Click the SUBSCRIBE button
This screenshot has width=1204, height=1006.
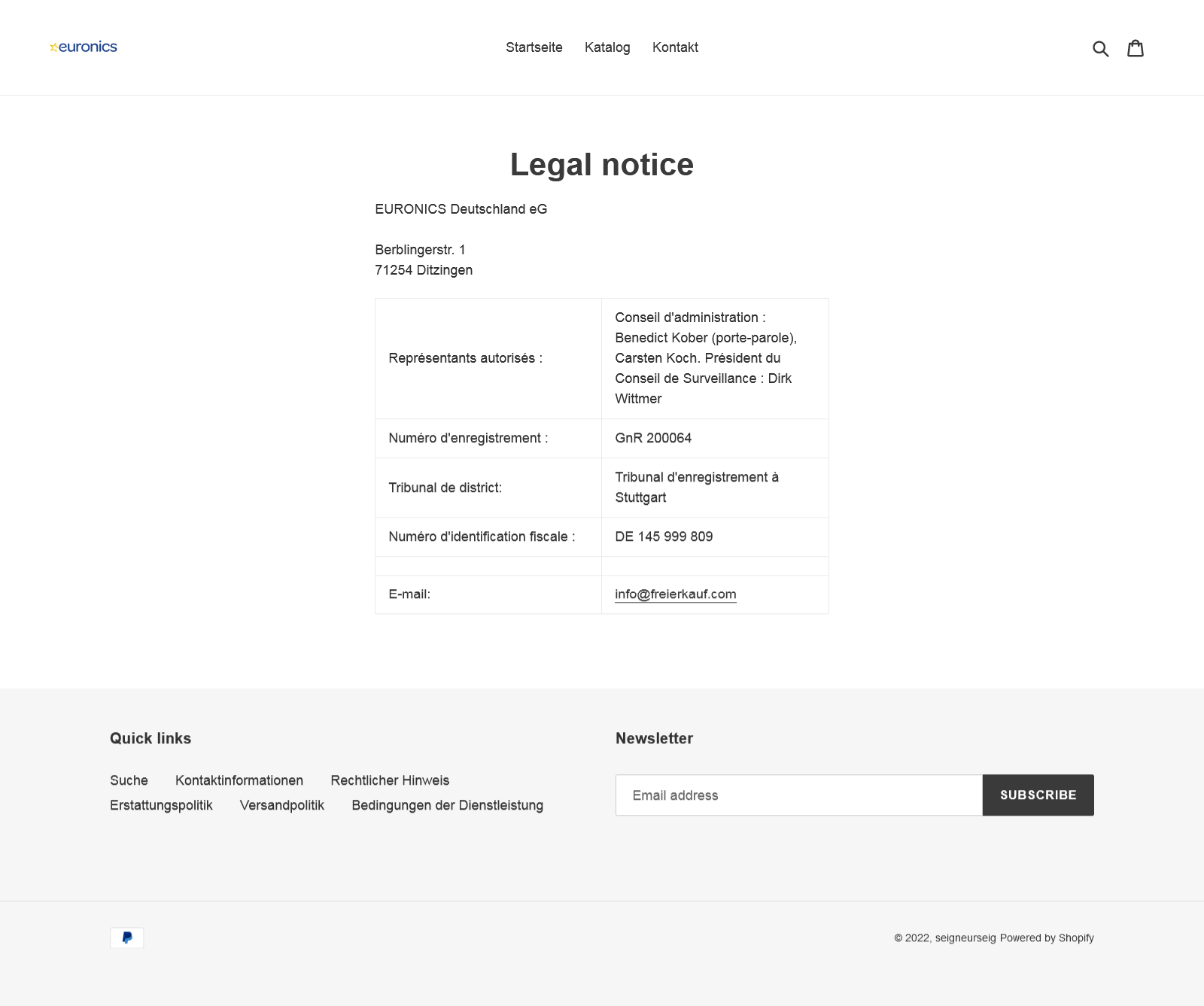(1038, 795)
